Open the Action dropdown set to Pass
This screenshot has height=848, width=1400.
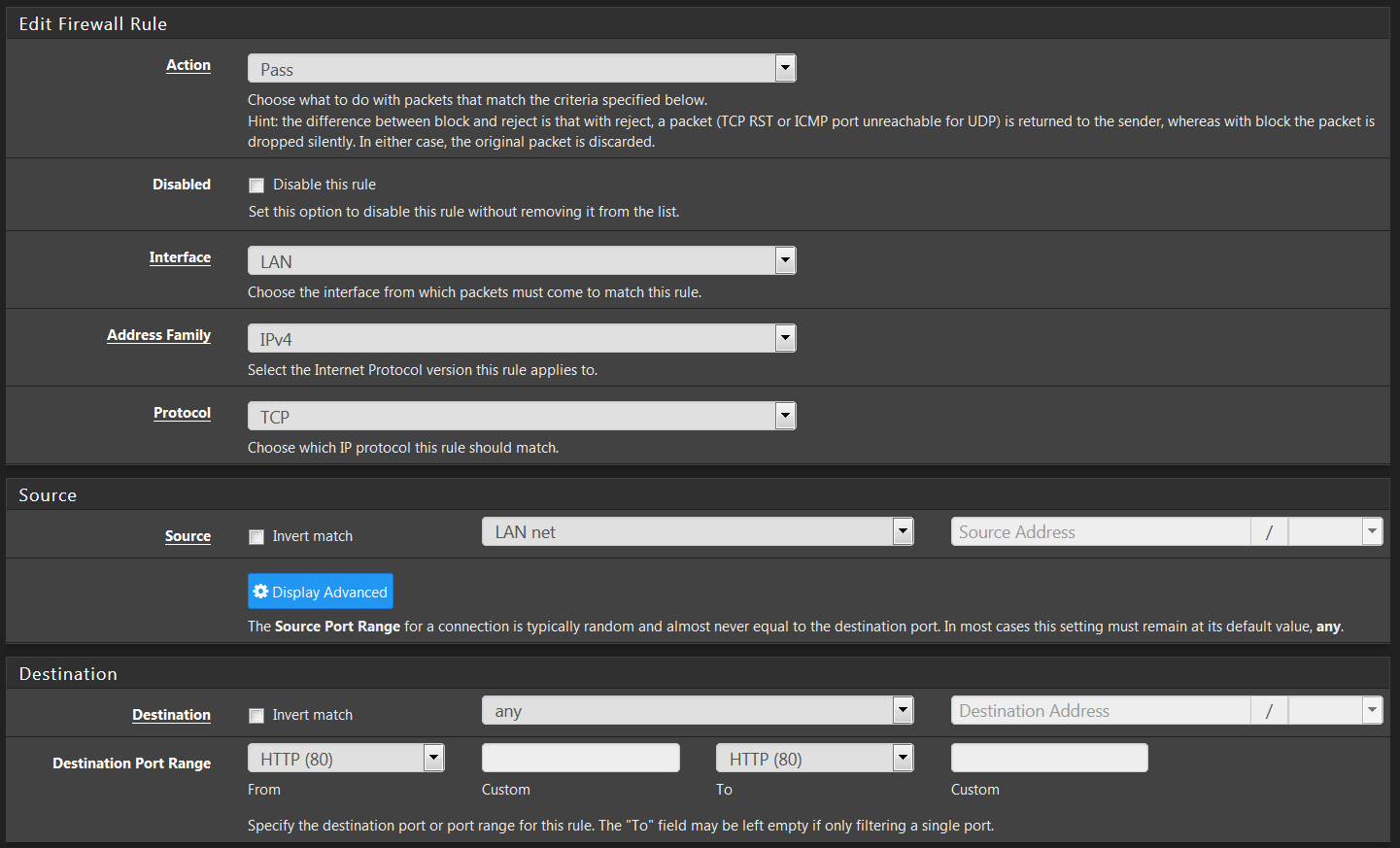tap(522, 68)
